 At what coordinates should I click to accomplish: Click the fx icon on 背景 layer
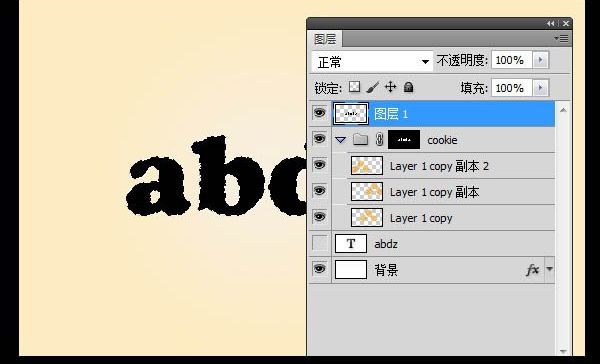(x=532, y=270)
